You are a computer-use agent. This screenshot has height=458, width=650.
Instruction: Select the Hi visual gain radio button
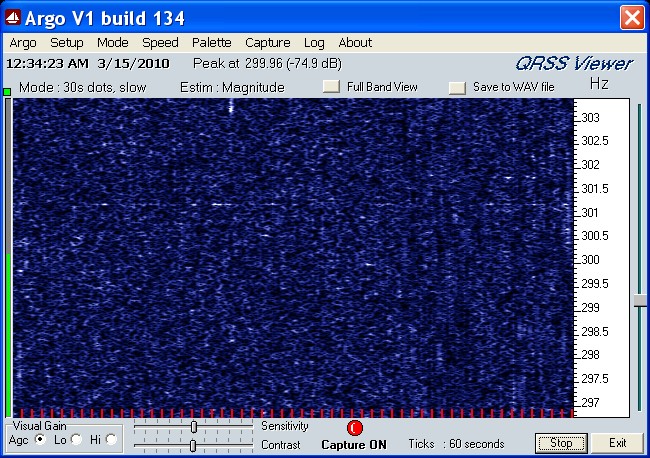point(111,439)
